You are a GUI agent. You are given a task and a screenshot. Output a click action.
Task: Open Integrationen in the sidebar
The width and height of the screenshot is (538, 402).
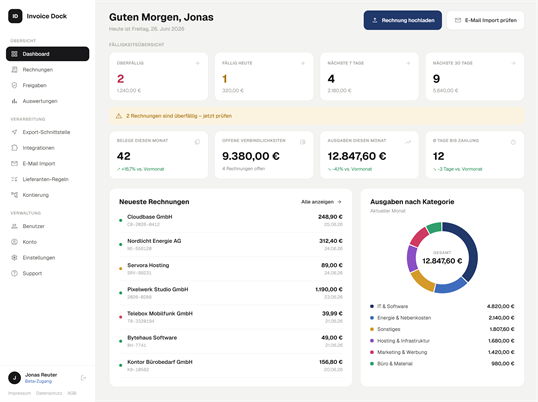click(48, 148)
